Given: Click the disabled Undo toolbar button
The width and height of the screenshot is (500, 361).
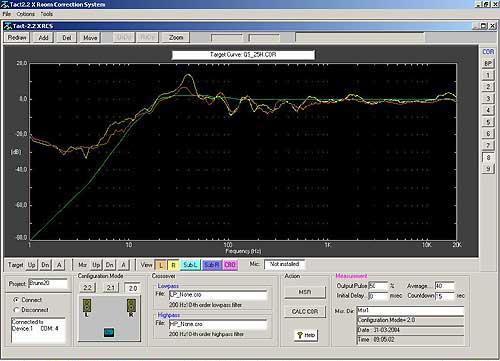Looking at the screenshot, I should tap(124, 37).
